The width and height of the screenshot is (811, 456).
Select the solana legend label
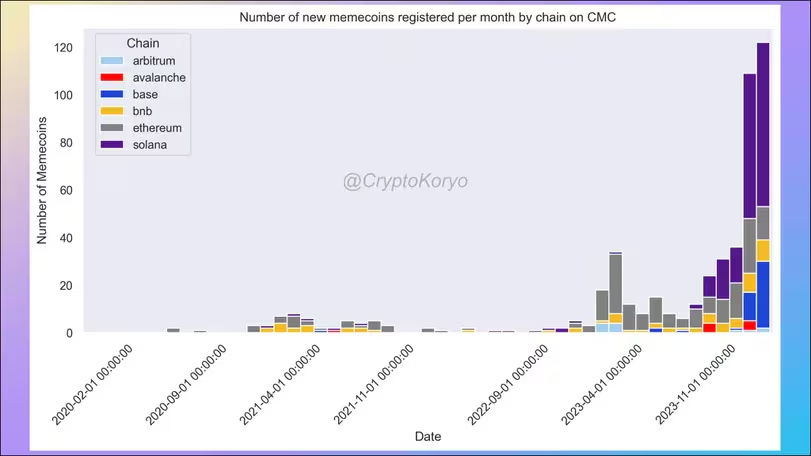tap(149, 145)
